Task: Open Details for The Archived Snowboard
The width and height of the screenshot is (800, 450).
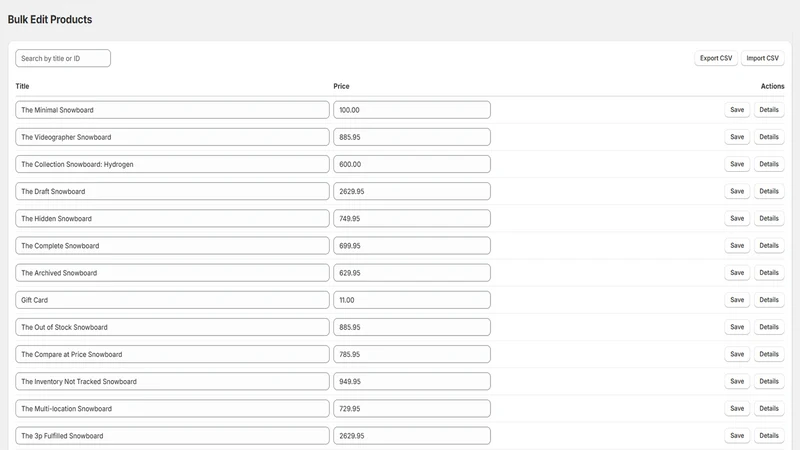Action: click(x=769, y=272)
